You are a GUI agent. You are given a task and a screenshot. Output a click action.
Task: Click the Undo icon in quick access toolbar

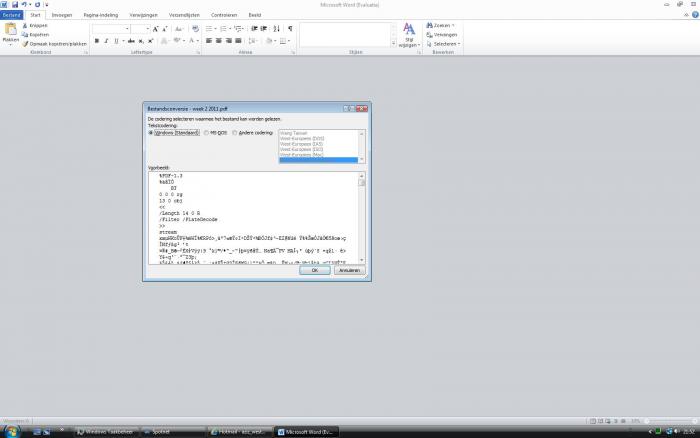pos(24,4)
